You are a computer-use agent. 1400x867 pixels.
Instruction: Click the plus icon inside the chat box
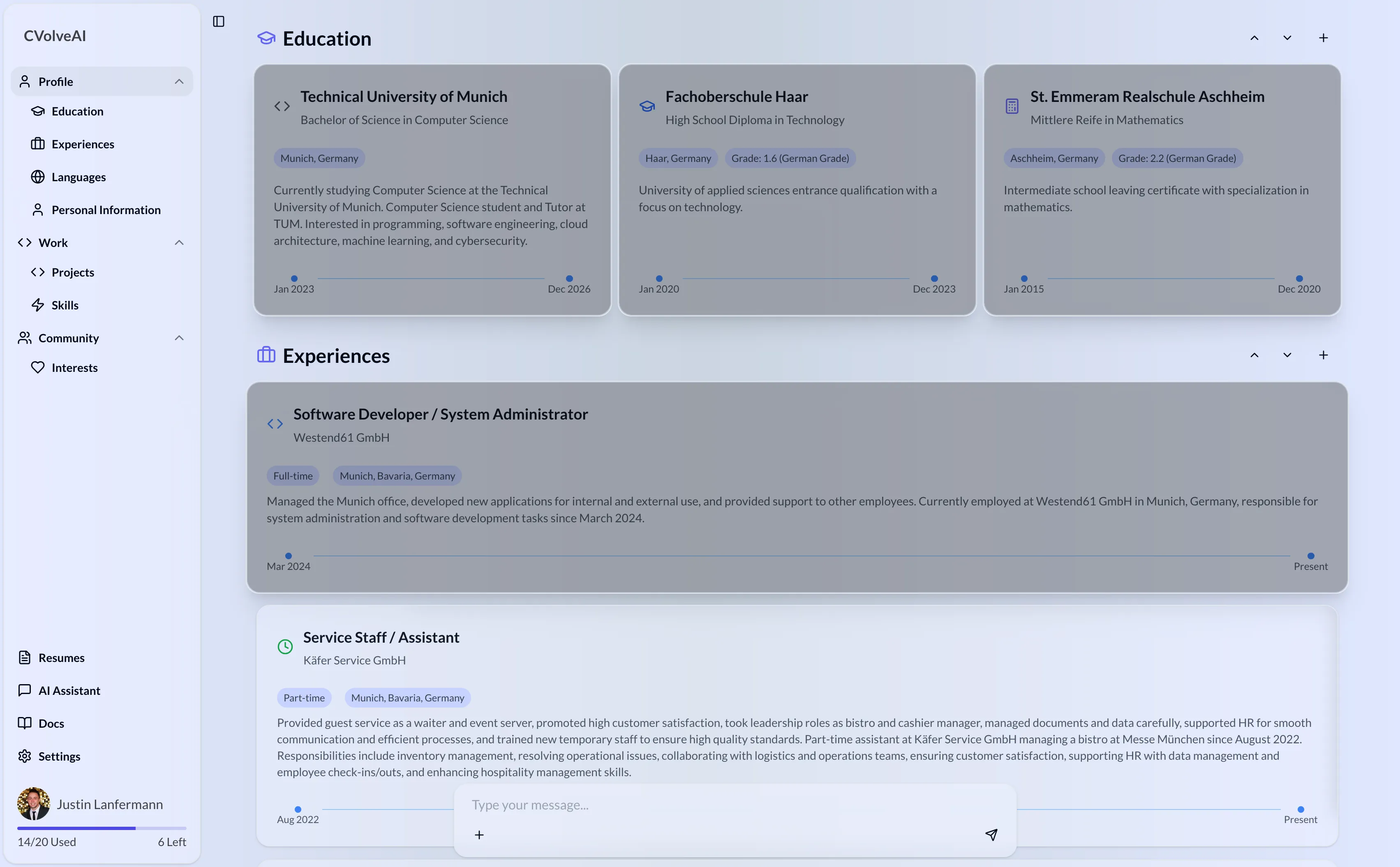click(x=479, y=834)
